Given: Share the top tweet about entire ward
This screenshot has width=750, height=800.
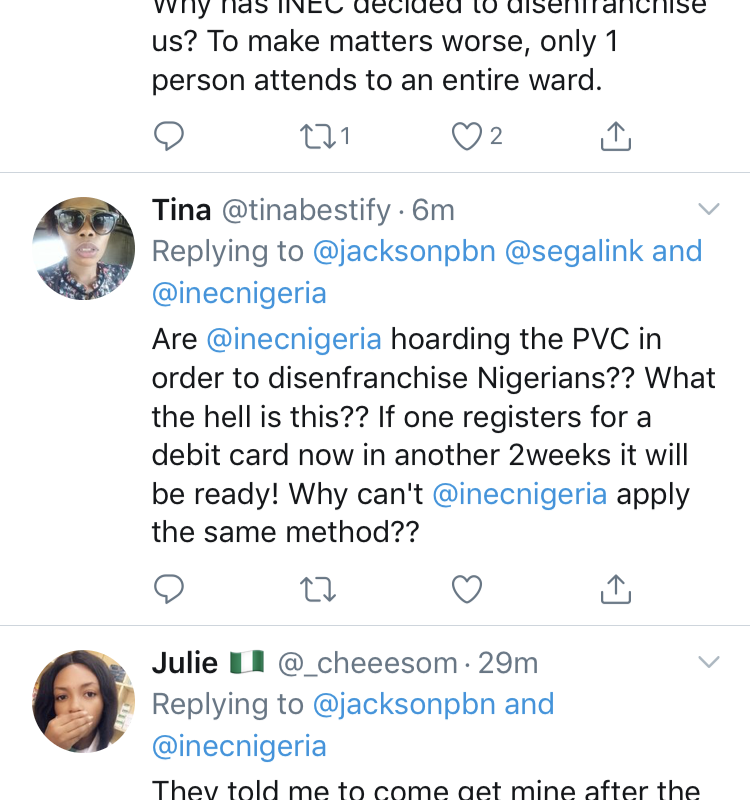Looking at the screenshot, I should click(x=616, y=136).
